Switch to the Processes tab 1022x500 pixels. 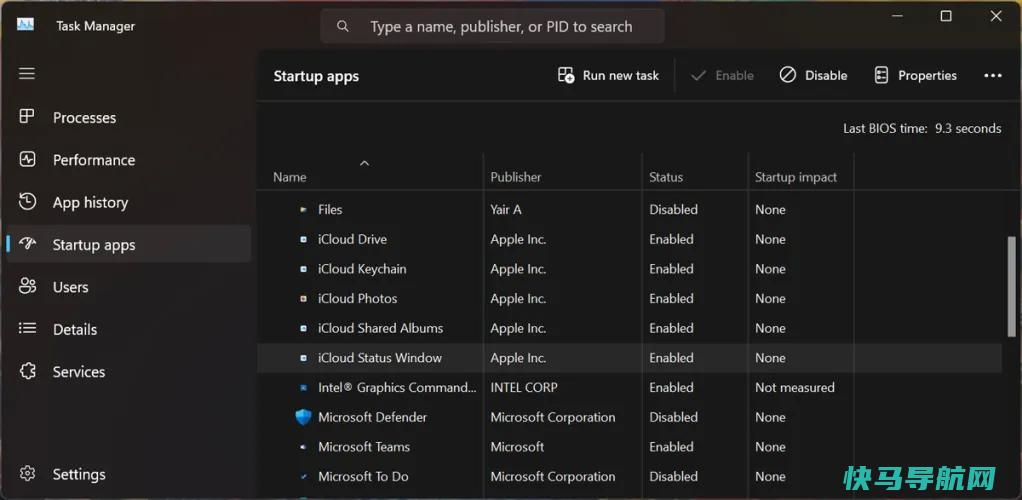pyautogui.click(x=128, y=117)
